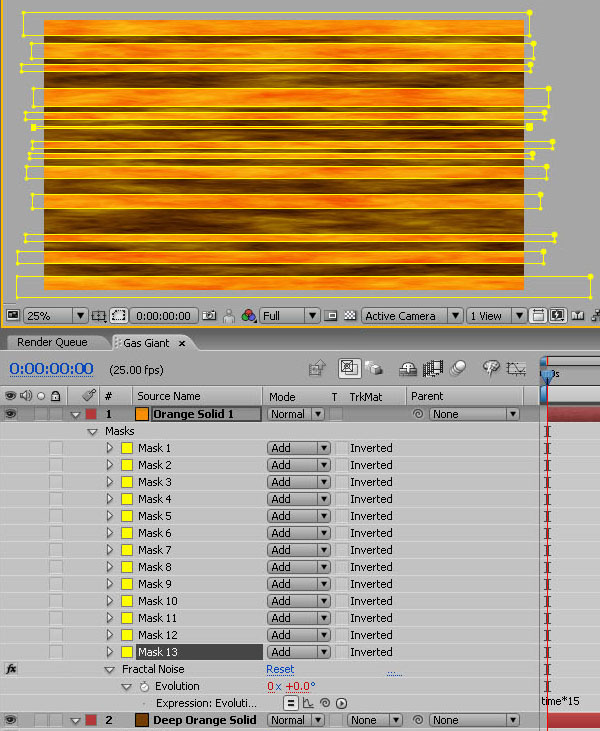The width and height of the screenshot is (600, 731).
Task: Hide the Orange Solid 1 layer
Action: tap(11, 414)
